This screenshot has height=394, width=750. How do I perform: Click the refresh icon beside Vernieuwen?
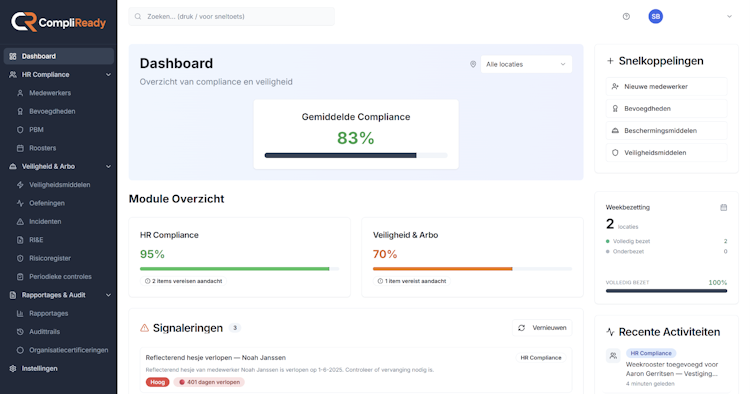[x=521, y=328]
